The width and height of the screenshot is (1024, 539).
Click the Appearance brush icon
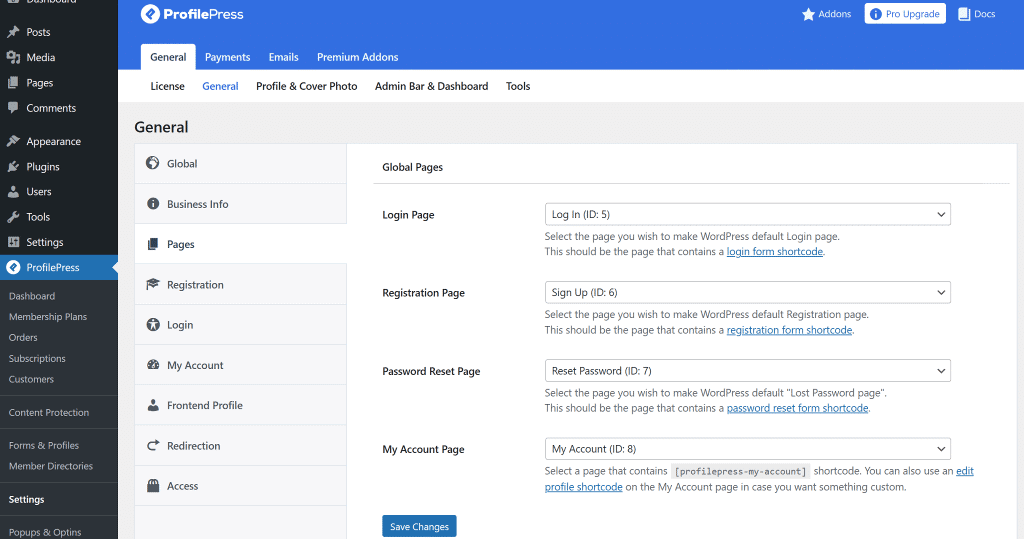[13, 141]
